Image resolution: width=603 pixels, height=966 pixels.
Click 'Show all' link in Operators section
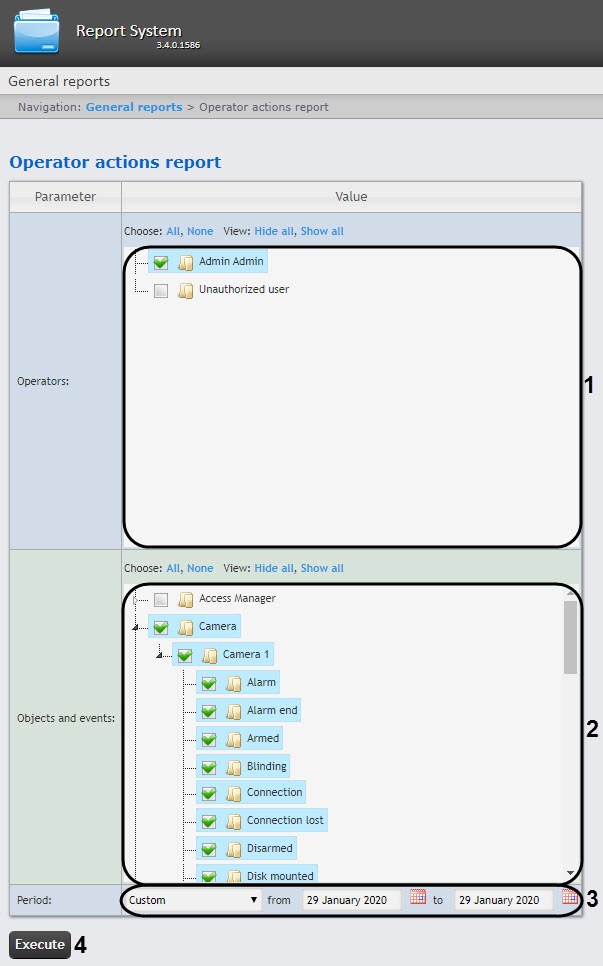(x=322, y=231)
